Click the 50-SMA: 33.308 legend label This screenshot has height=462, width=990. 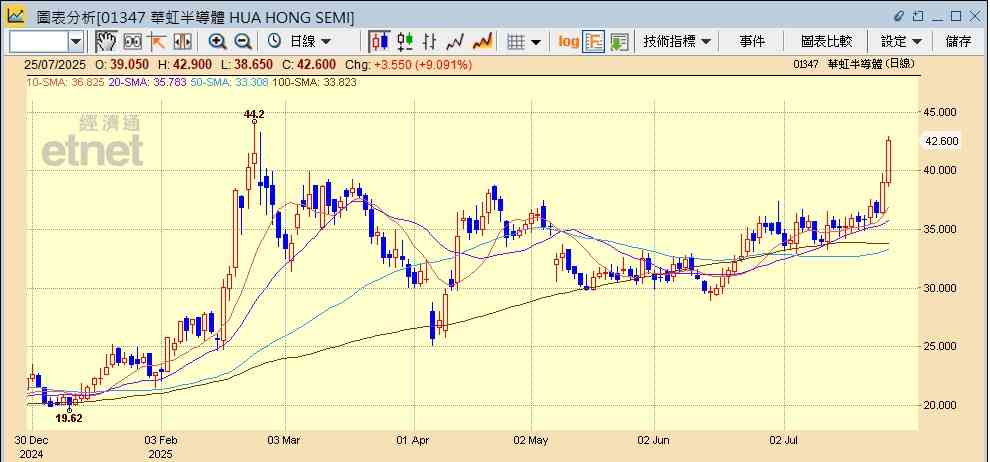tap(230, 81)
